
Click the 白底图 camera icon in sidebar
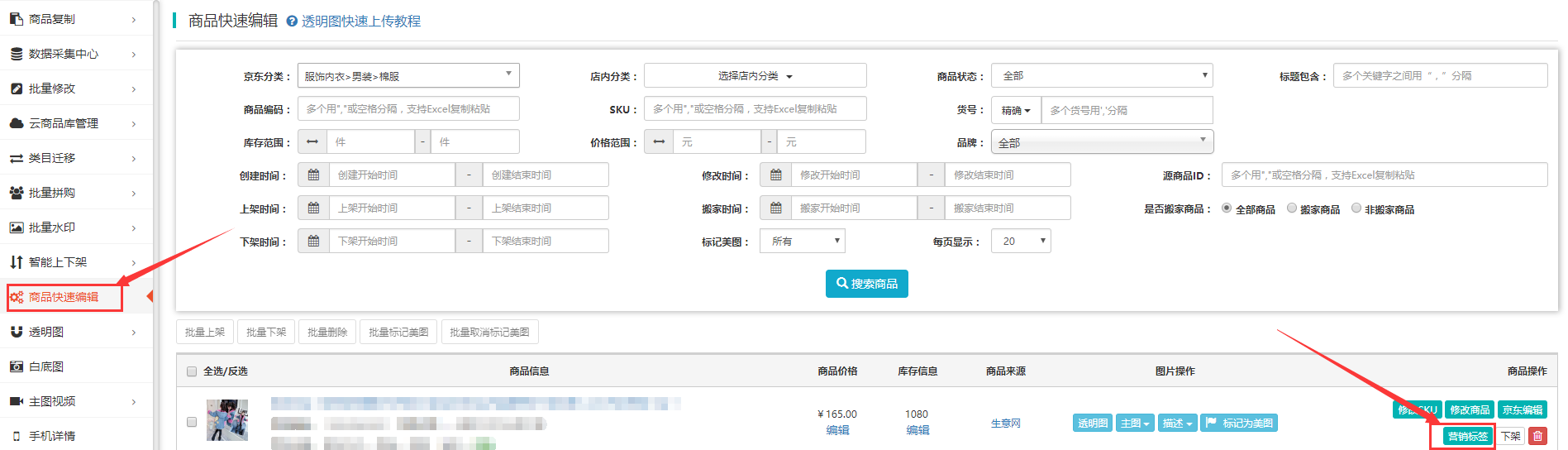(17, 366)
